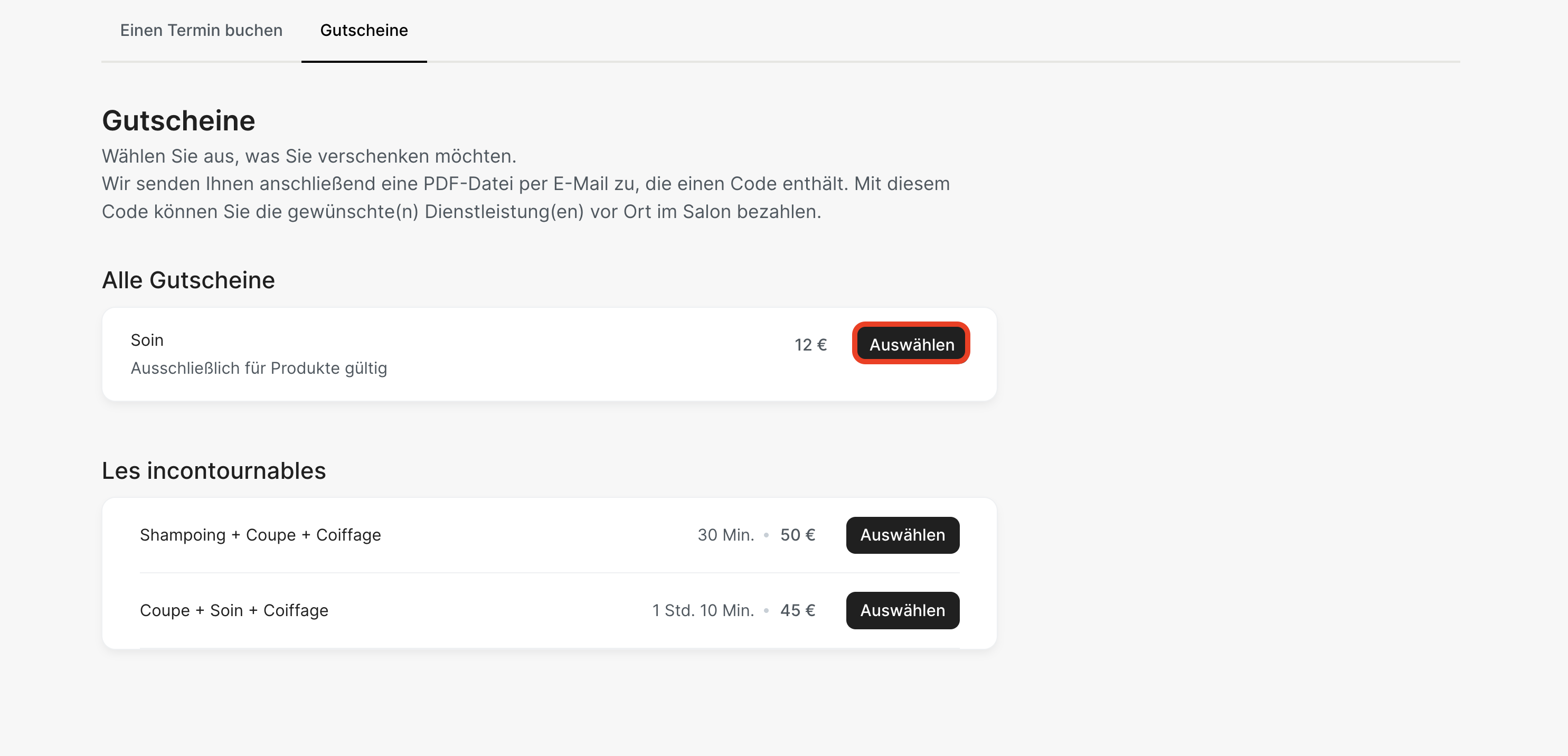Click the large Gutscheine page heading
This screenshot has width=1568, height=756.
(x=178, y=120)
